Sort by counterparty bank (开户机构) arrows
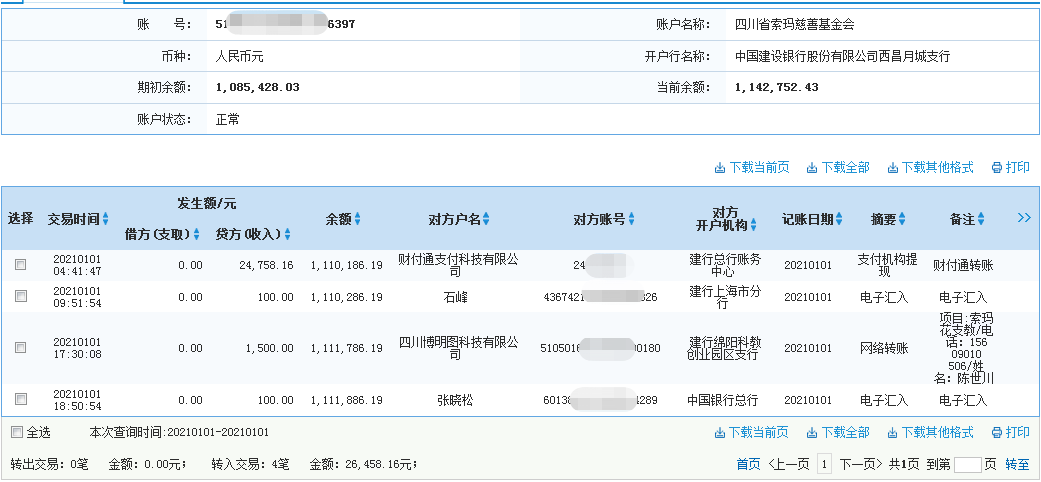Viewport: 1041px width, 482px height. [754, 225]
